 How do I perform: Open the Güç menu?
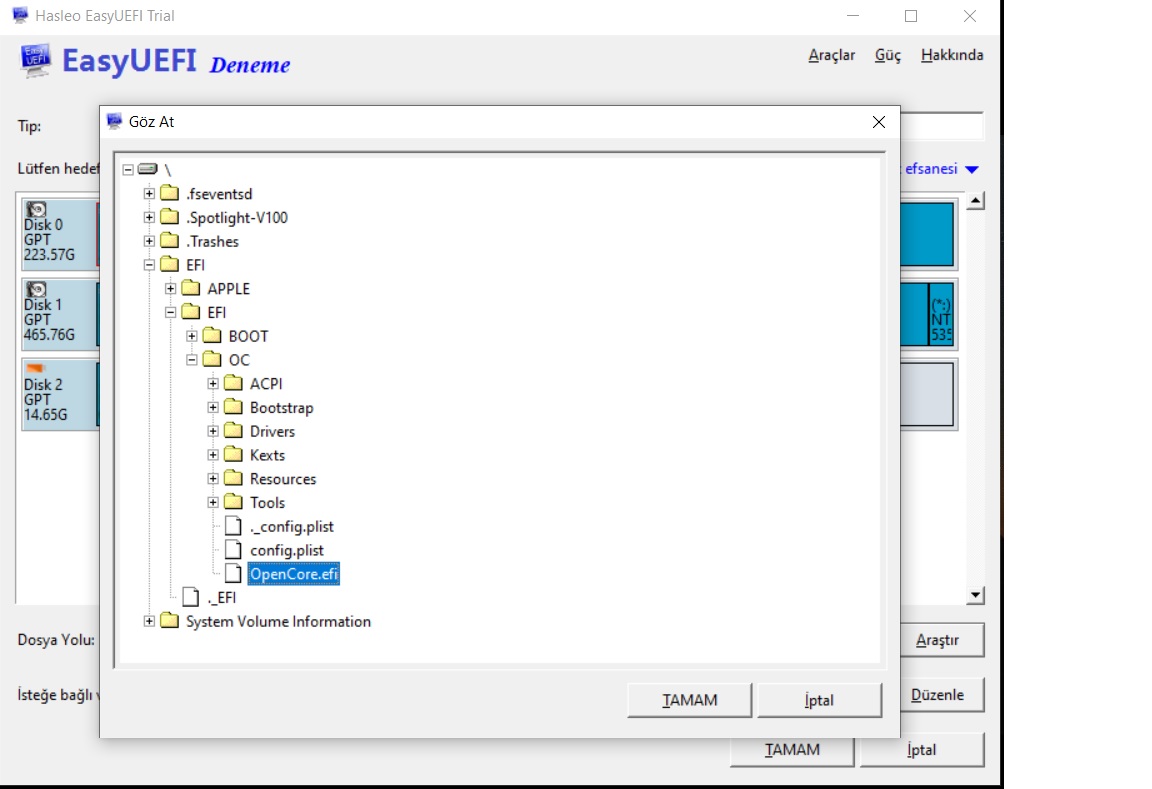(887, 55)
